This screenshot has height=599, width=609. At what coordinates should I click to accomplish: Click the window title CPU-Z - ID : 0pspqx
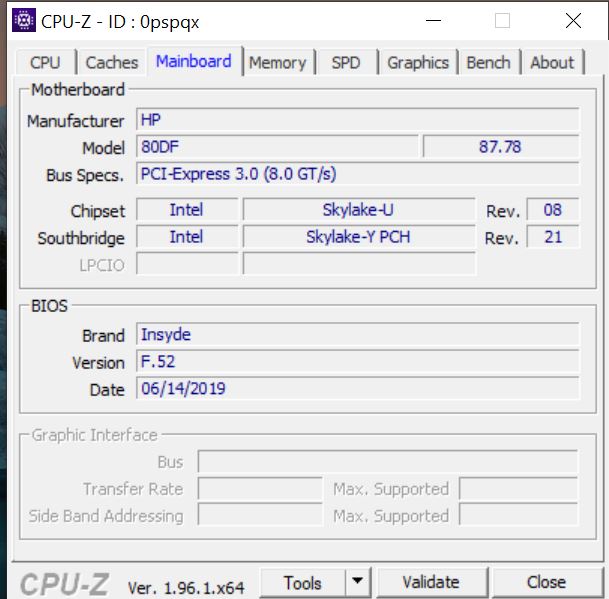[120, 22]
